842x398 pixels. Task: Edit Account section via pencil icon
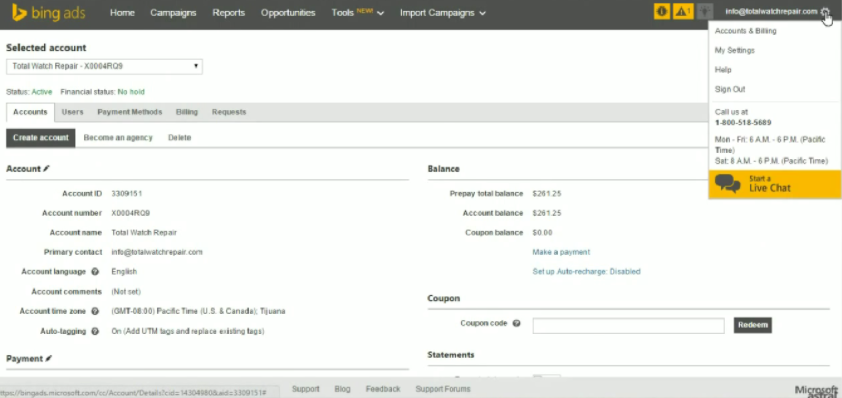(46, 169)
